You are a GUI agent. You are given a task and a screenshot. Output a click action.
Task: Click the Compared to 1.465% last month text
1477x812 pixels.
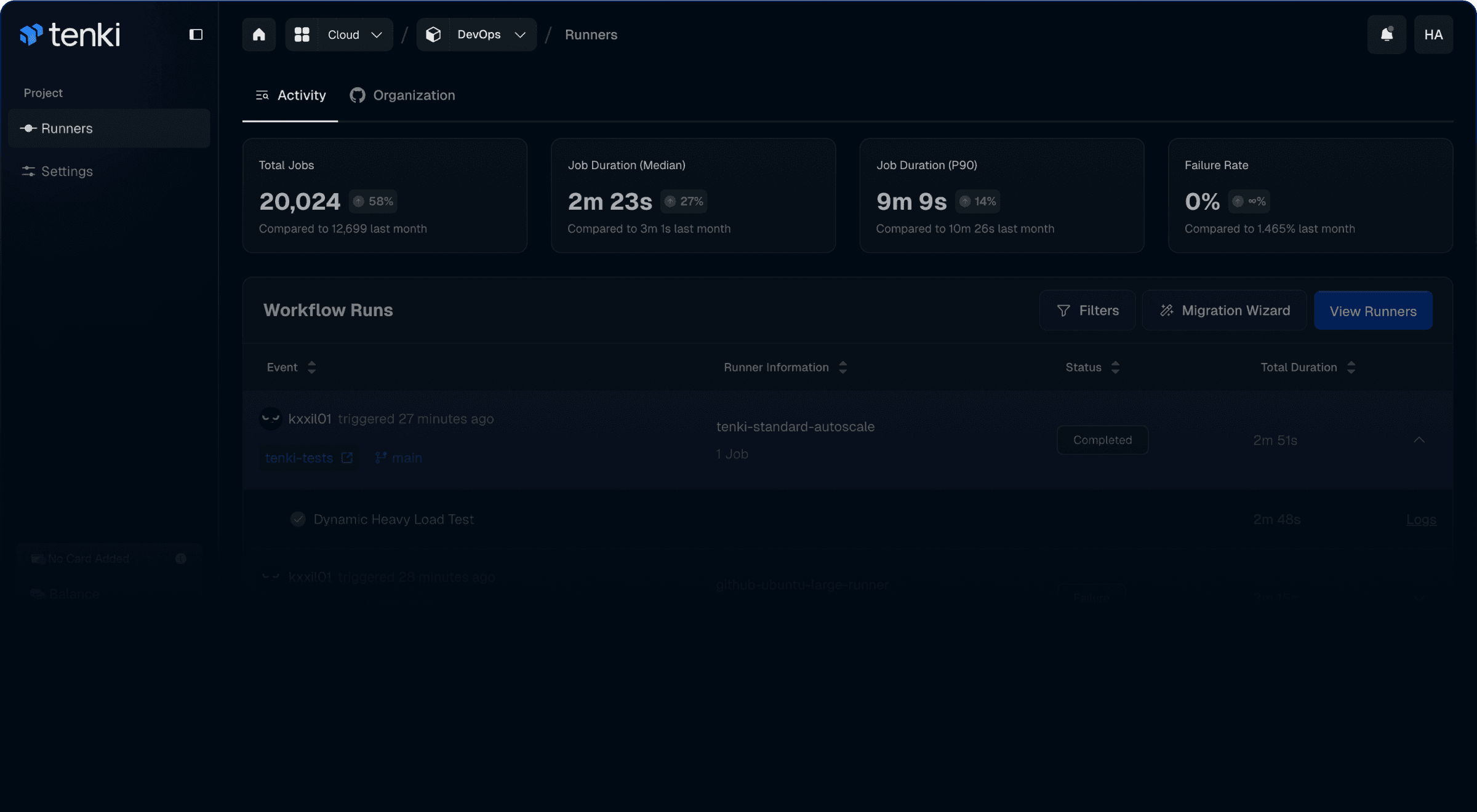(1270, 229)
